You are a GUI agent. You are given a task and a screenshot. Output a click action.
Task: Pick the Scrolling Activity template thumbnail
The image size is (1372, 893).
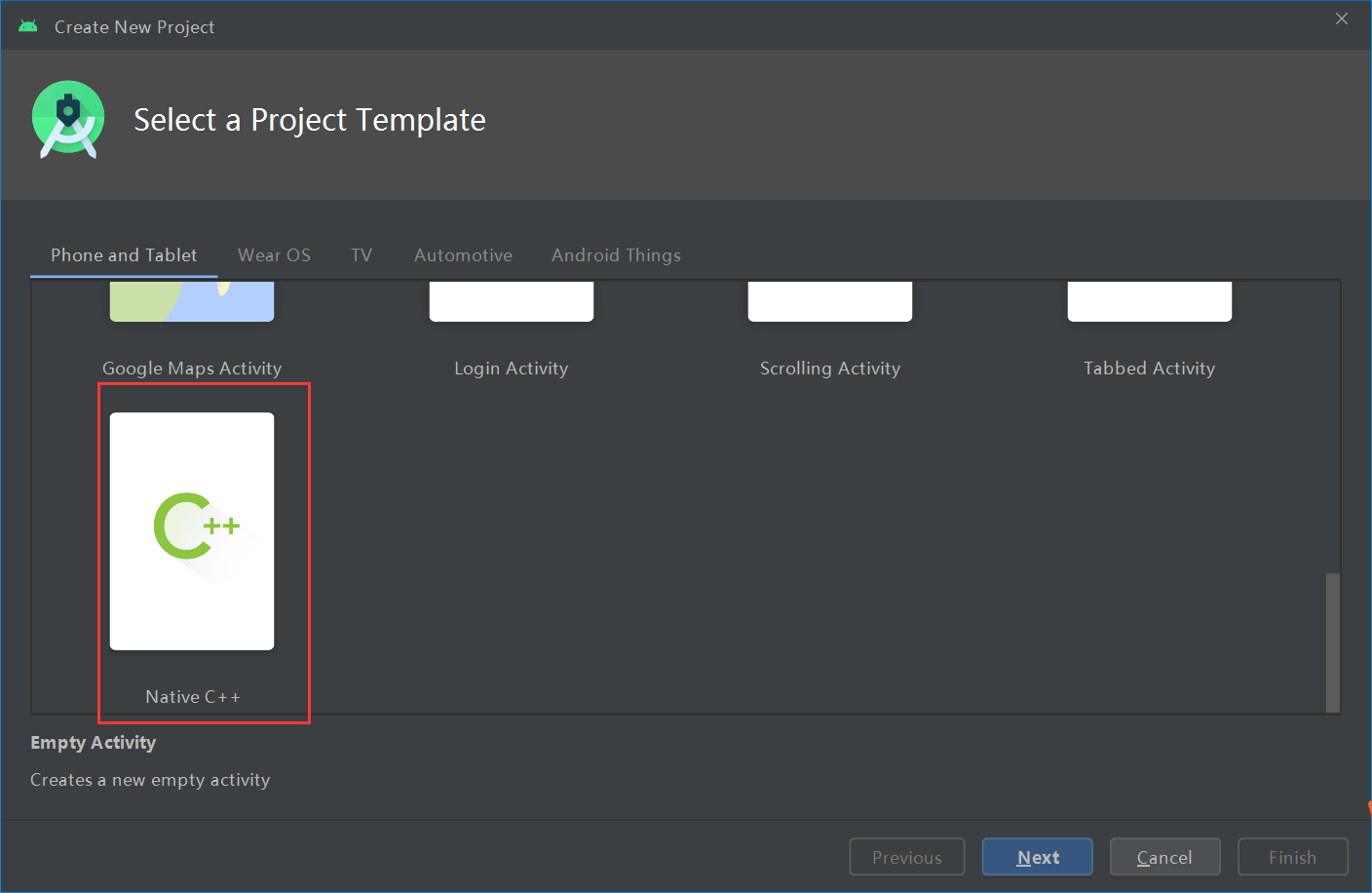pyautogui.click(x=830, y=301)
